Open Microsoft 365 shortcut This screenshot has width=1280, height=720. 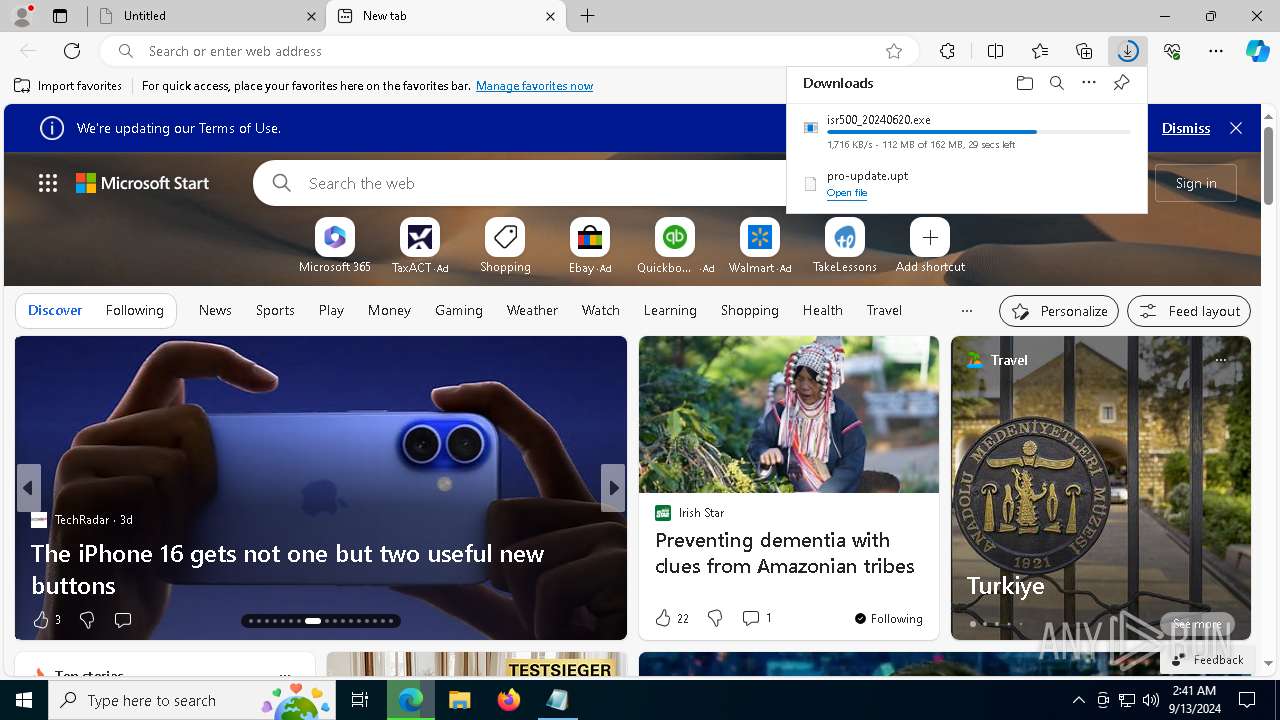[335, 245]
